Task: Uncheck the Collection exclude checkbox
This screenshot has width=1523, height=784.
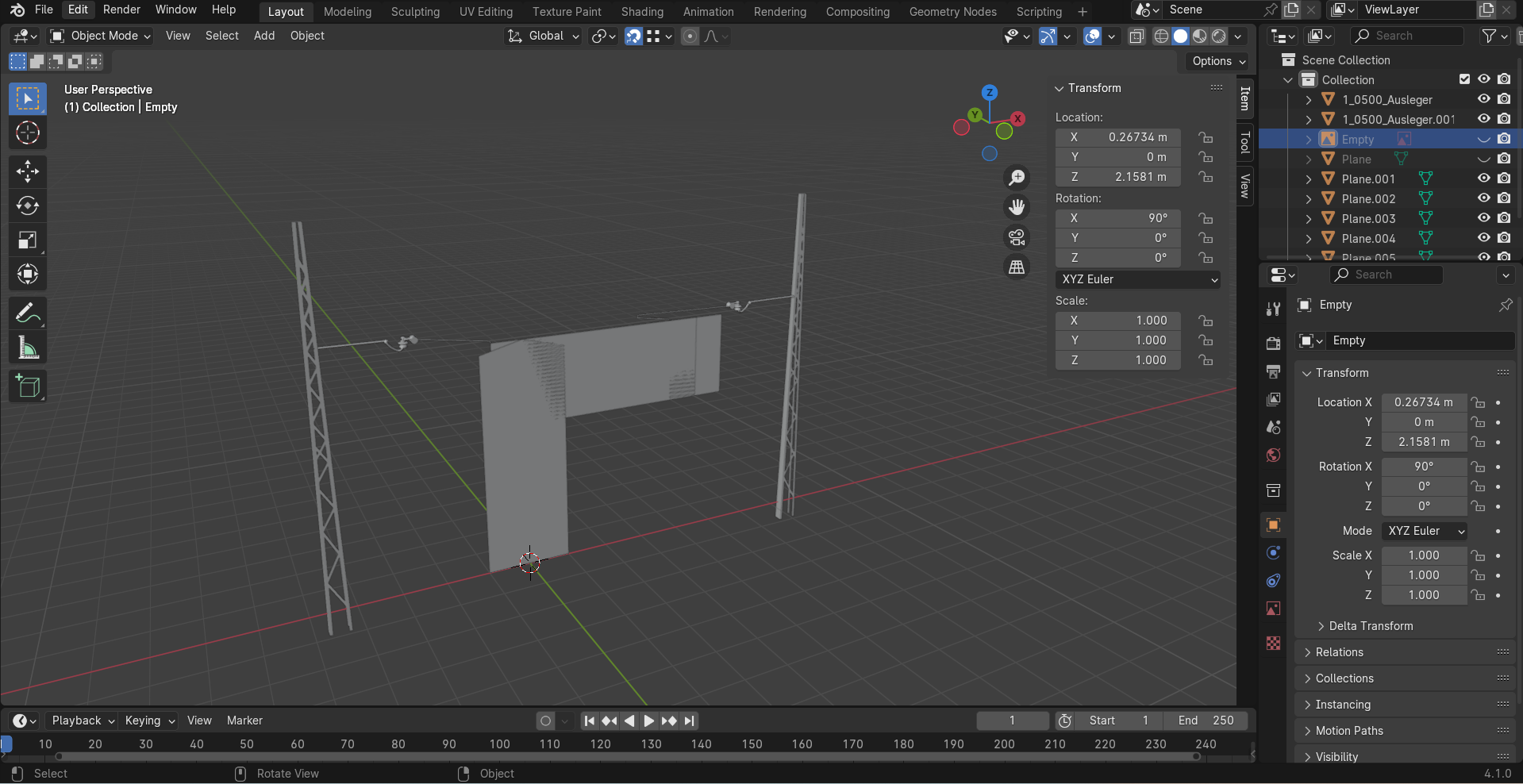Action: tap(1464, 79)
